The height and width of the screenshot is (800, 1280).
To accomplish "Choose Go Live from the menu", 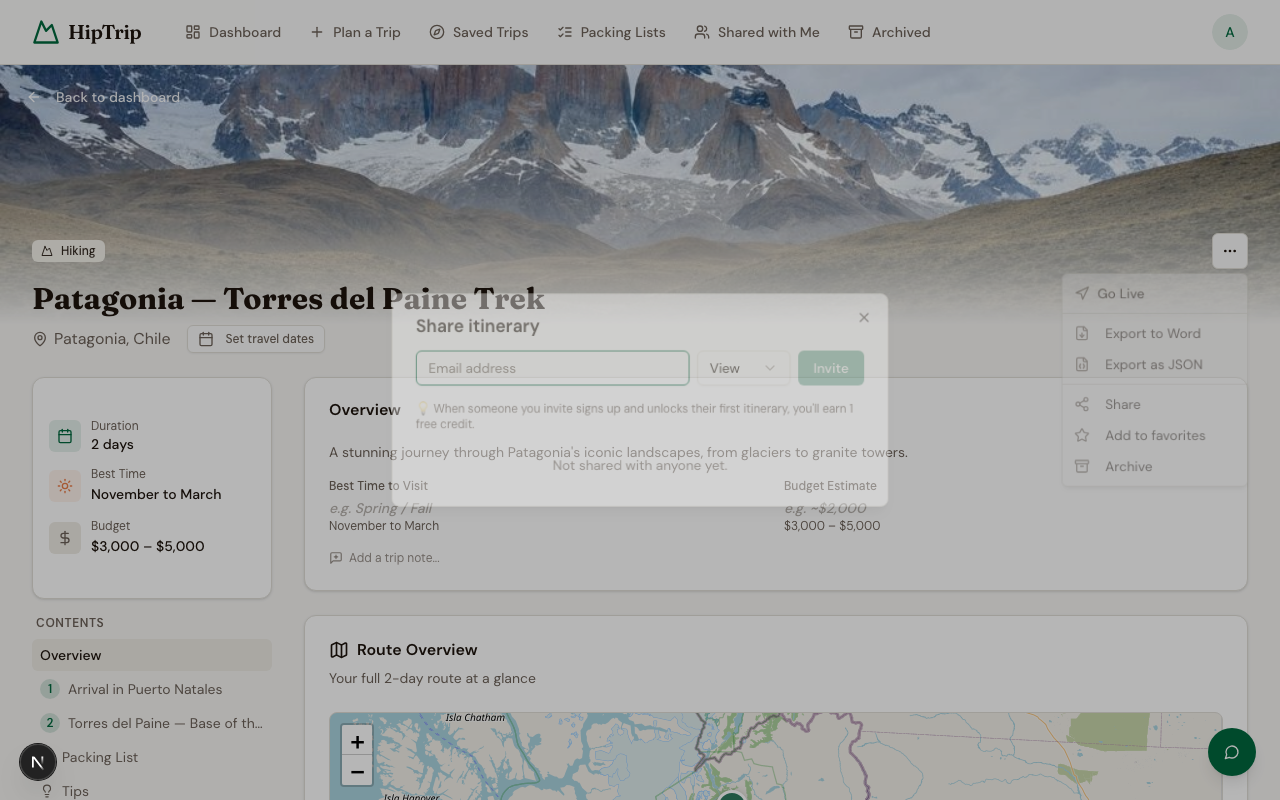I will pyautogui.click(x=1154, y=294).
